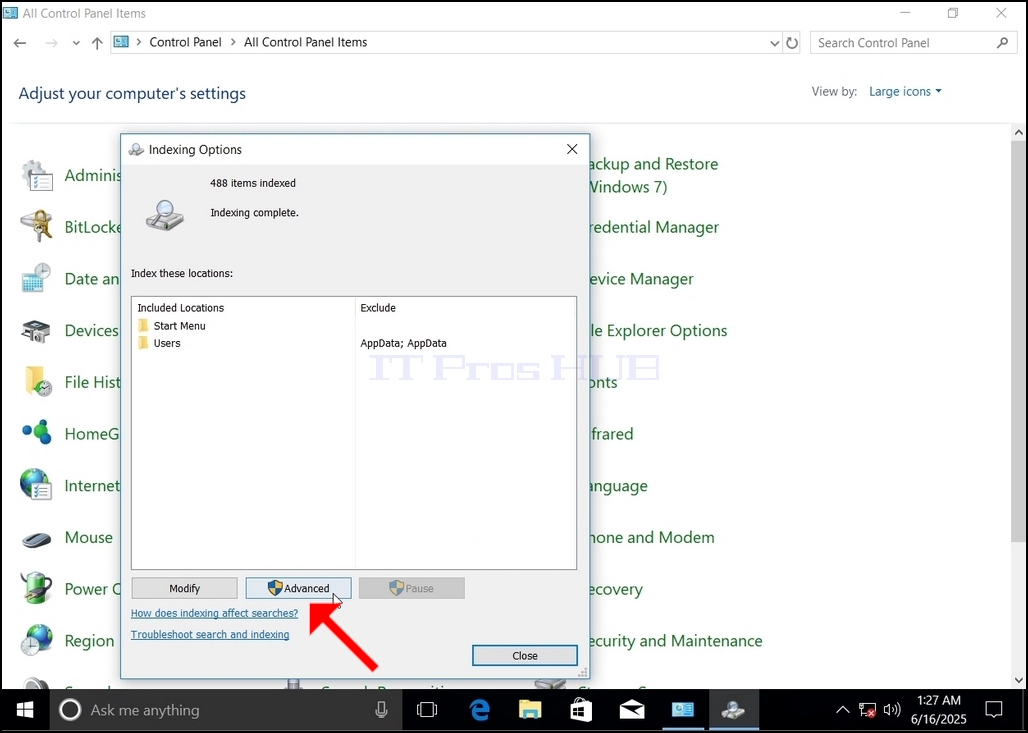This screenshot has height=733, width=1028.
Task: Expand the address bar history dropdown
Action: point(774,43)
